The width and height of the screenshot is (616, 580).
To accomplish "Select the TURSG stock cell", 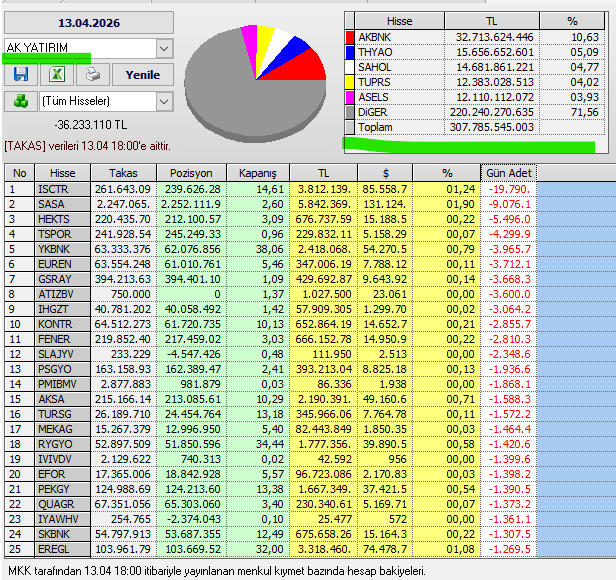I will (x=62, y=414).
